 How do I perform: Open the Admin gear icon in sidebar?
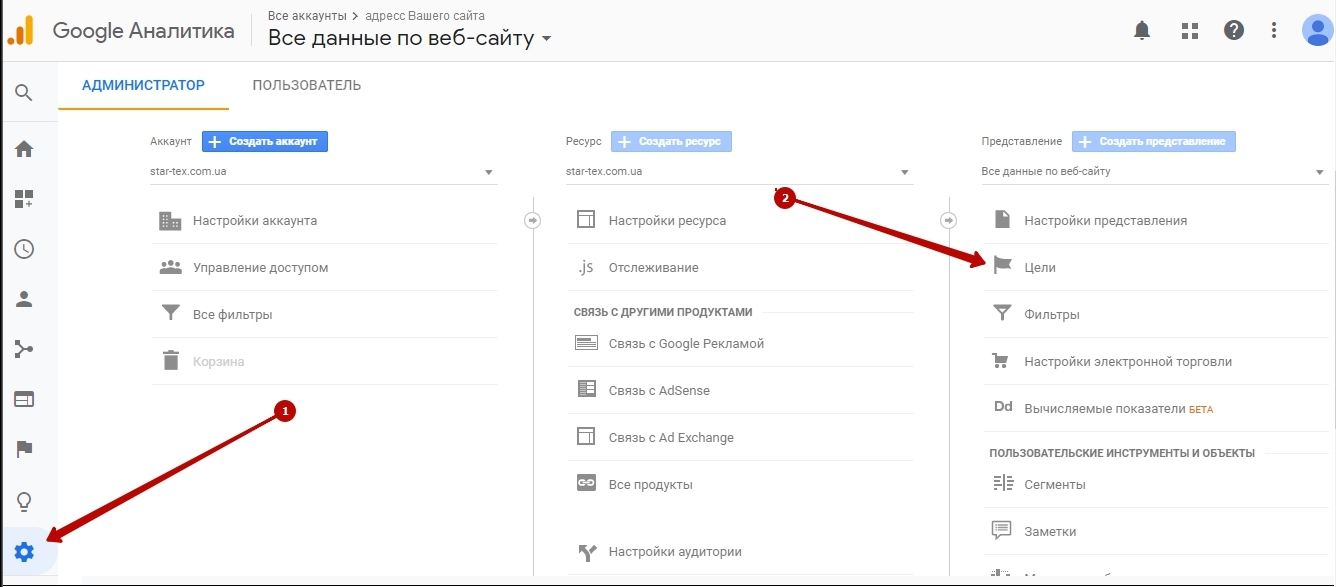click(x=24, y=552)
